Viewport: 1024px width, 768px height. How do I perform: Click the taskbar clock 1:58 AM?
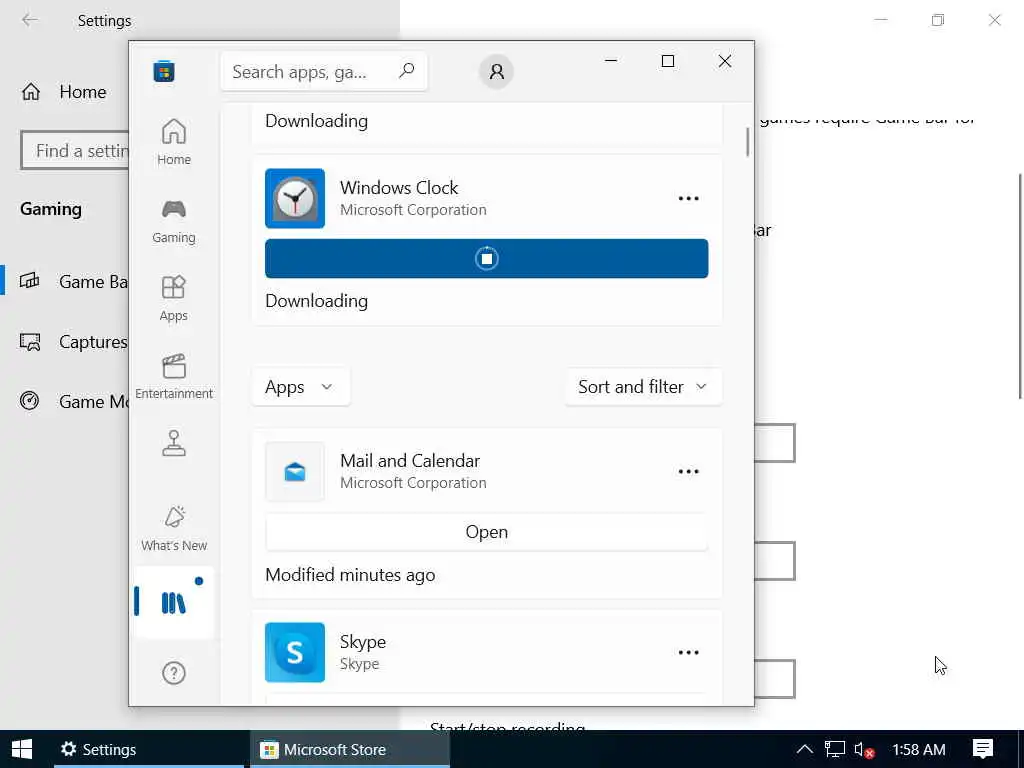919,750
